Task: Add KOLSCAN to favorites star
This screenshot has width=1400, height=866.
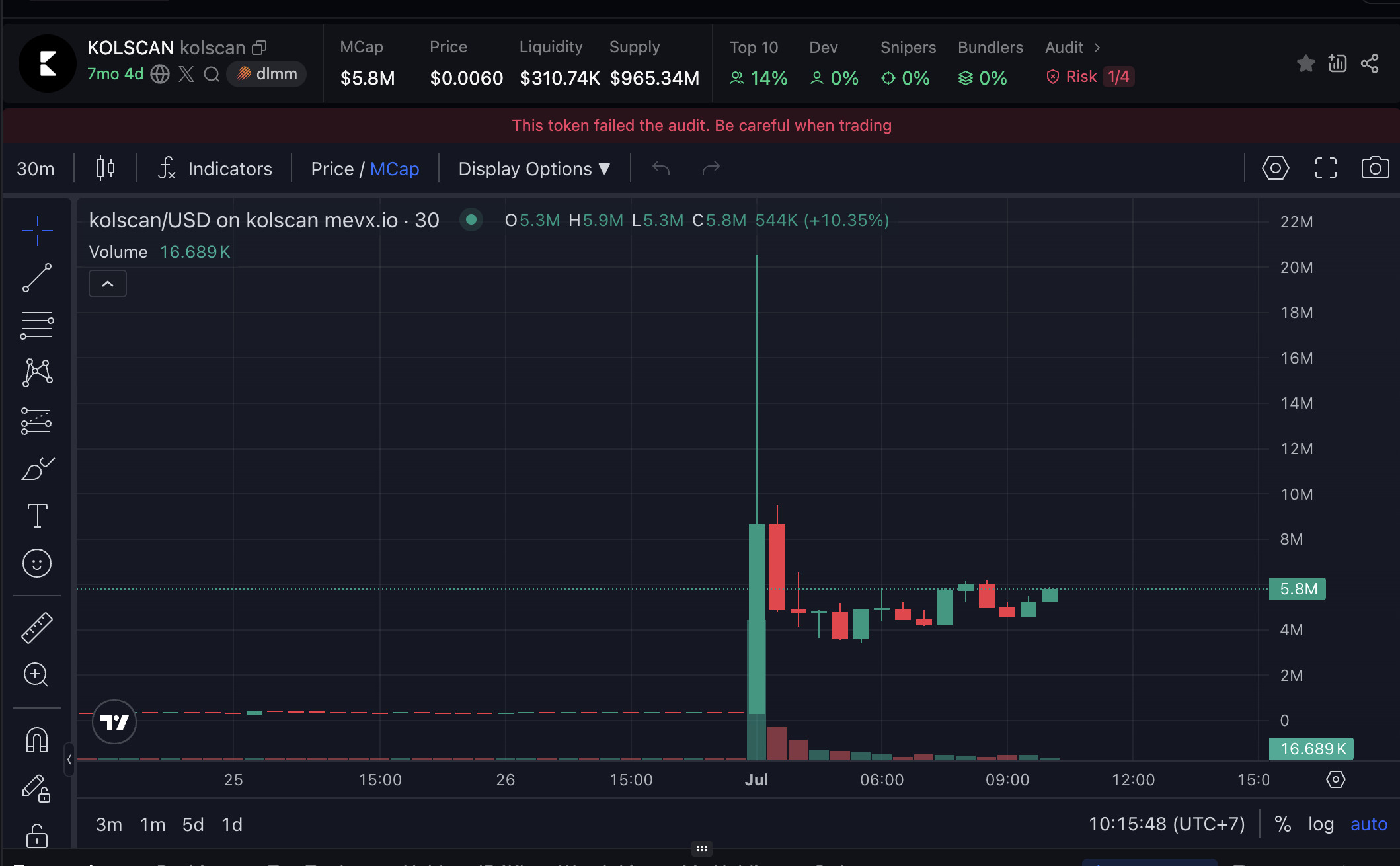Action: [x=1306, y=63]
